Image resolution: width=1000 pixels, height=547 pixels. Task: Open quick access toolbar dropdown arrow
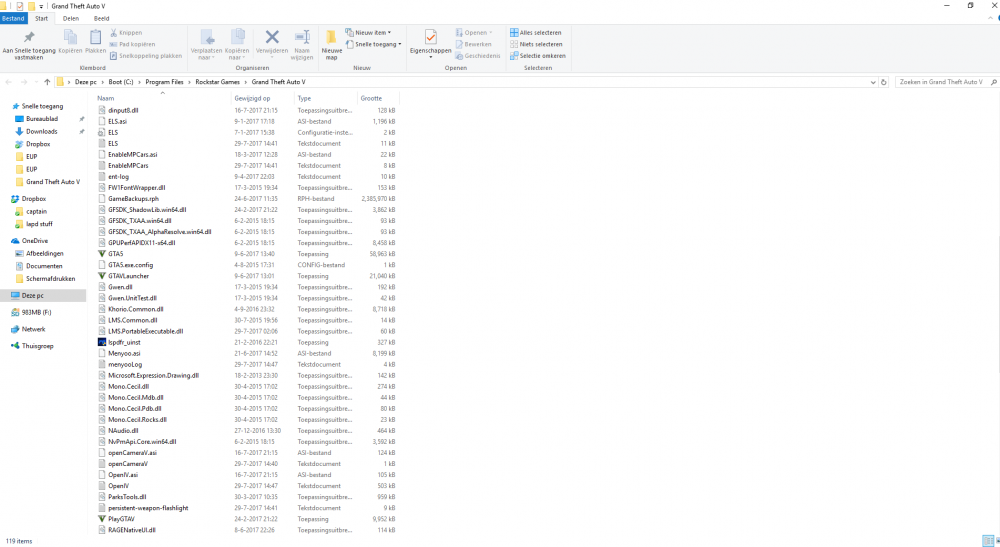coord(41,6)
